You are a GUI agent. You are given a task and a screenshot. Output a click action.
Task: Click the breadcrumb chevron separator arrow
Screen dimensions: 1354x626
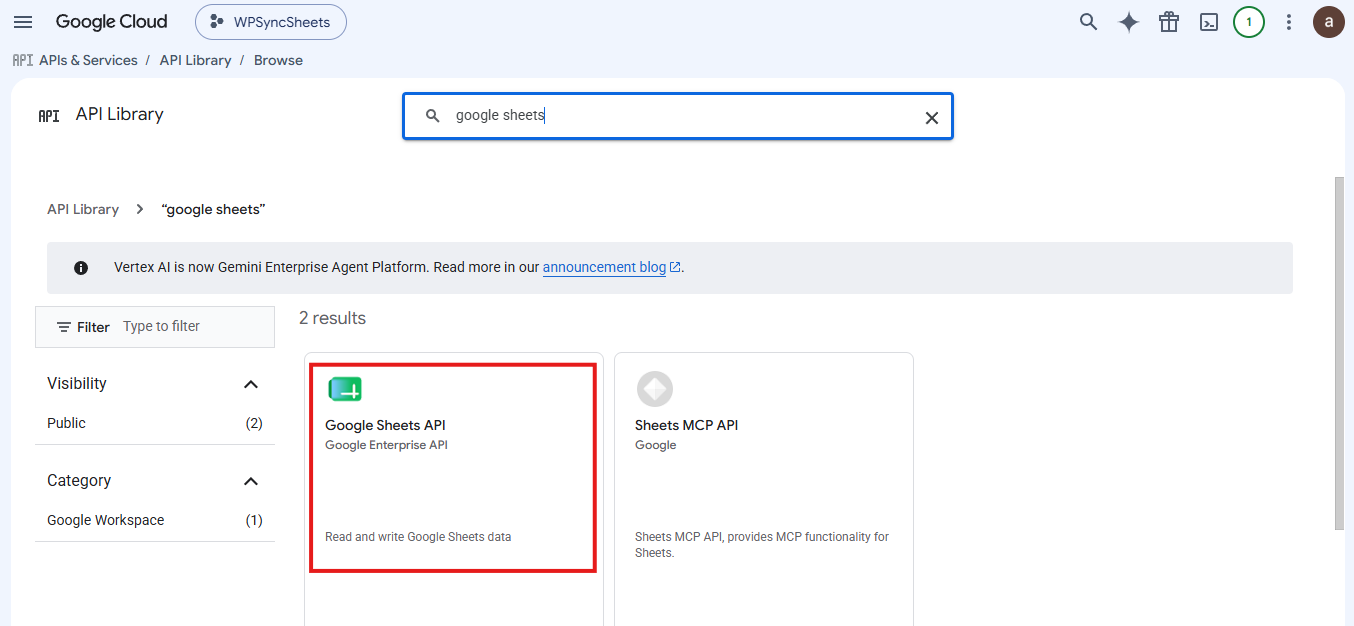click(140, 209)
